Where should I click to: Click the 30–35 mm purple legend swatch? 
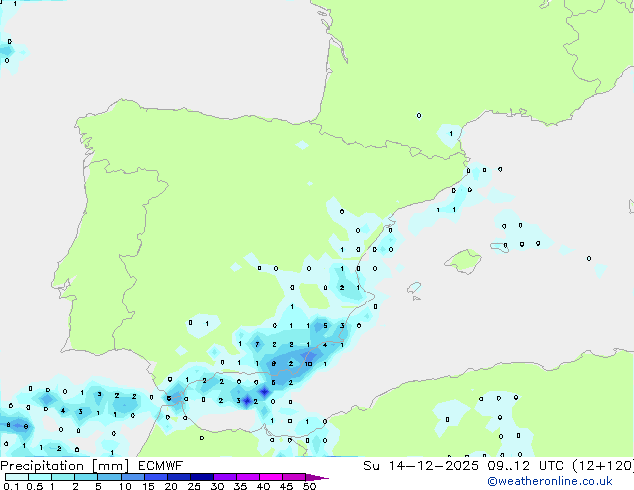click(x=224, y=477)
